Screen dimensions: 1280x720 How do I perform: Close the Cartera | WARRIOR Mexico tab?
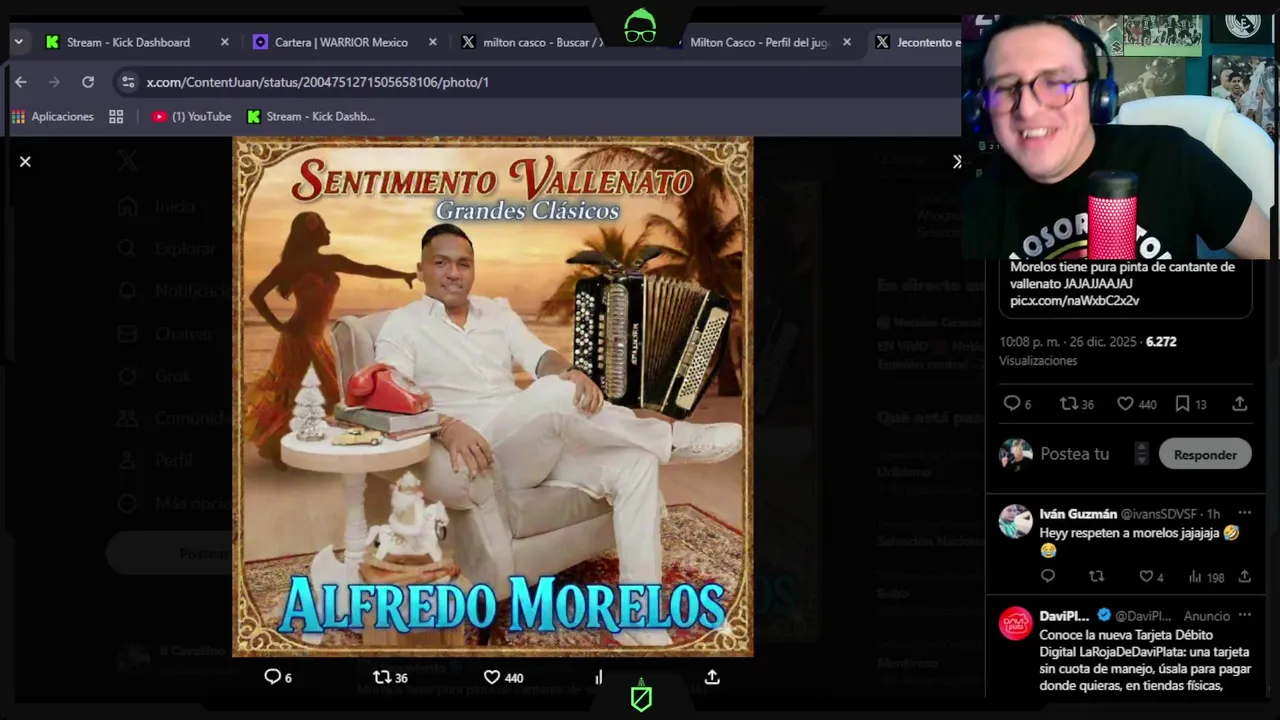pos(432,42)
